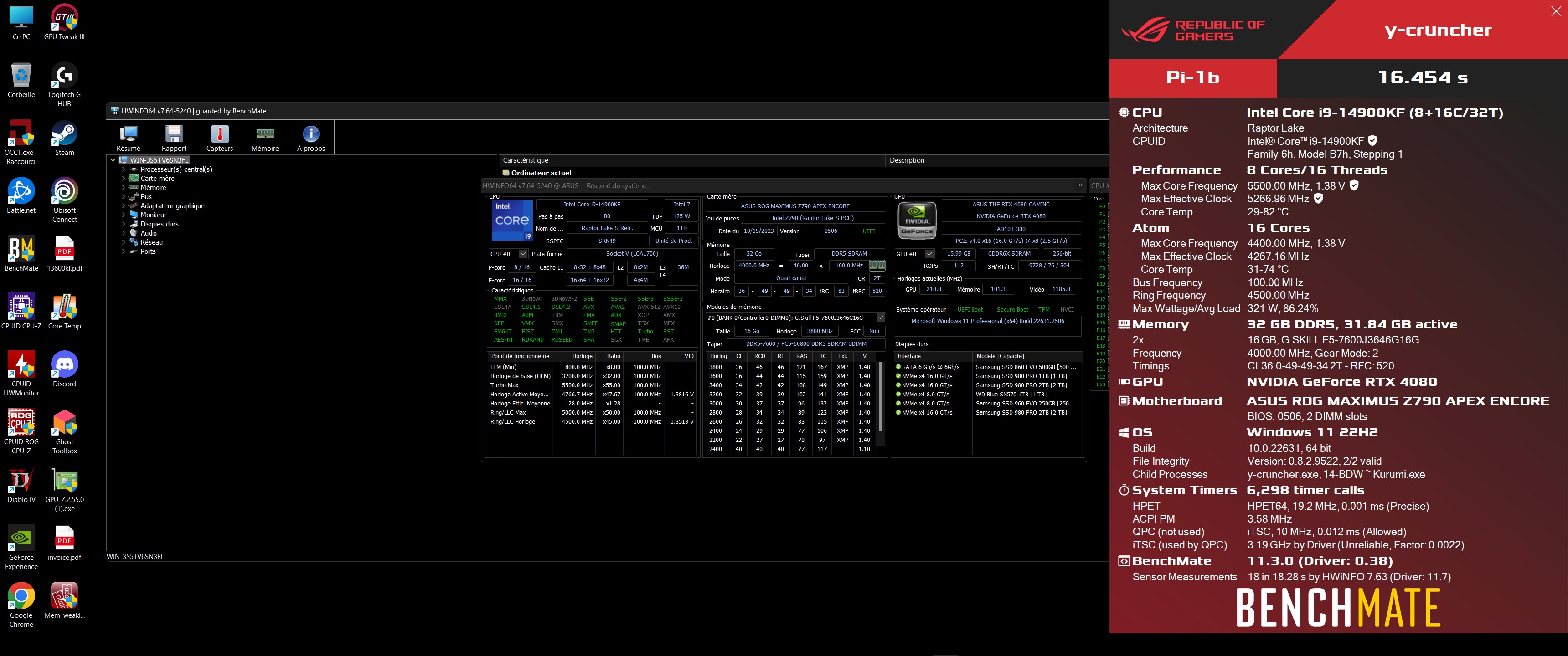
Task: Open the Diablo IV desktop icon
Action: [x=21, y=485]
